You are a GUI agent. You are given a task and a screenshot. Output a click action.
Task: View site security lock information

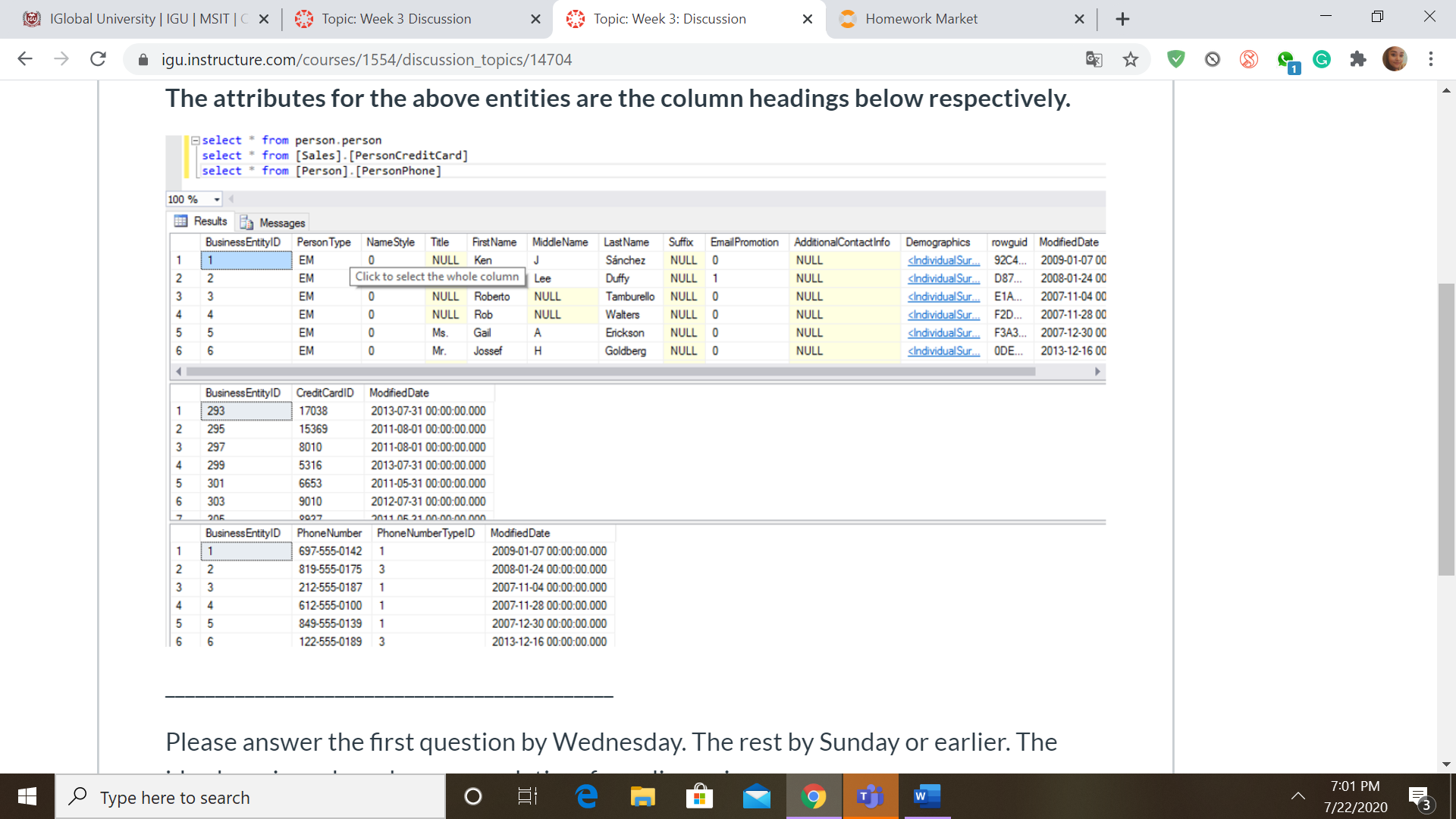[x=143, y=59]
